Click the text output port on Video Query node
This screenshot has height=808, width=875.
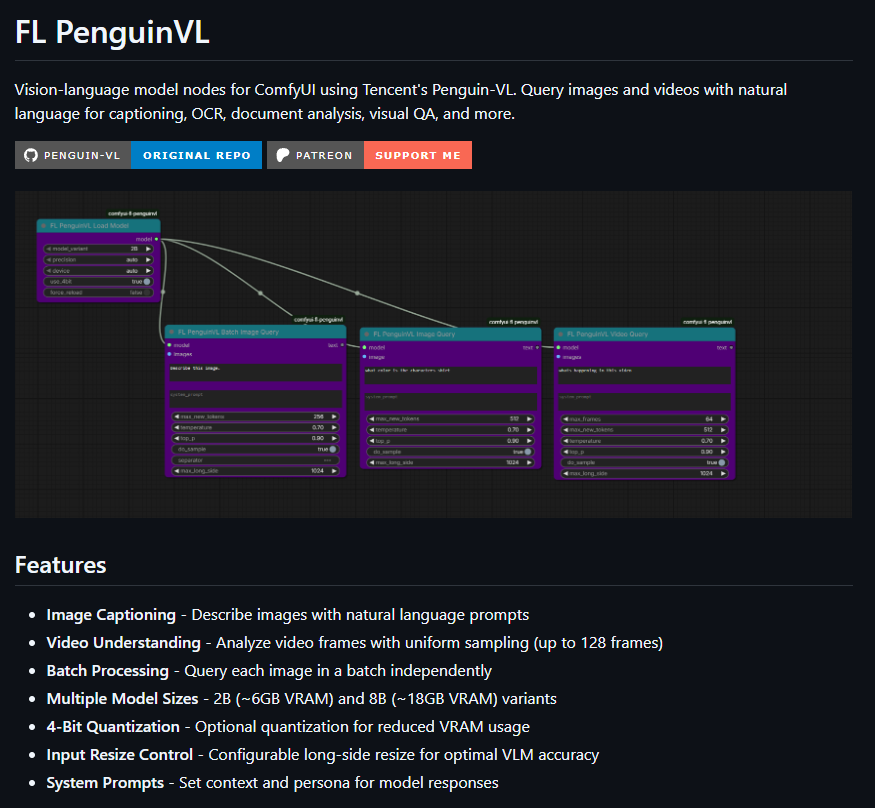point(731,347)
